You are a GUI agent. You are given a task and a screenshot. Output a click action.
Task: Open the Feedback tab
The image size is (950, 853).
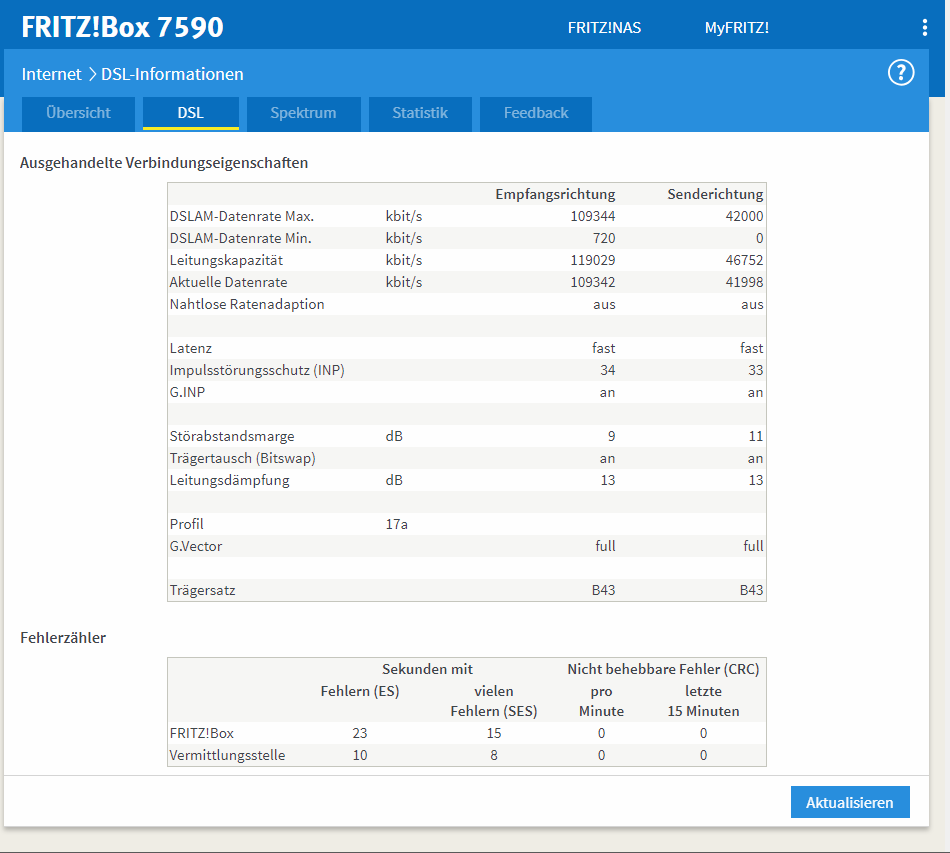coord(536,113)
